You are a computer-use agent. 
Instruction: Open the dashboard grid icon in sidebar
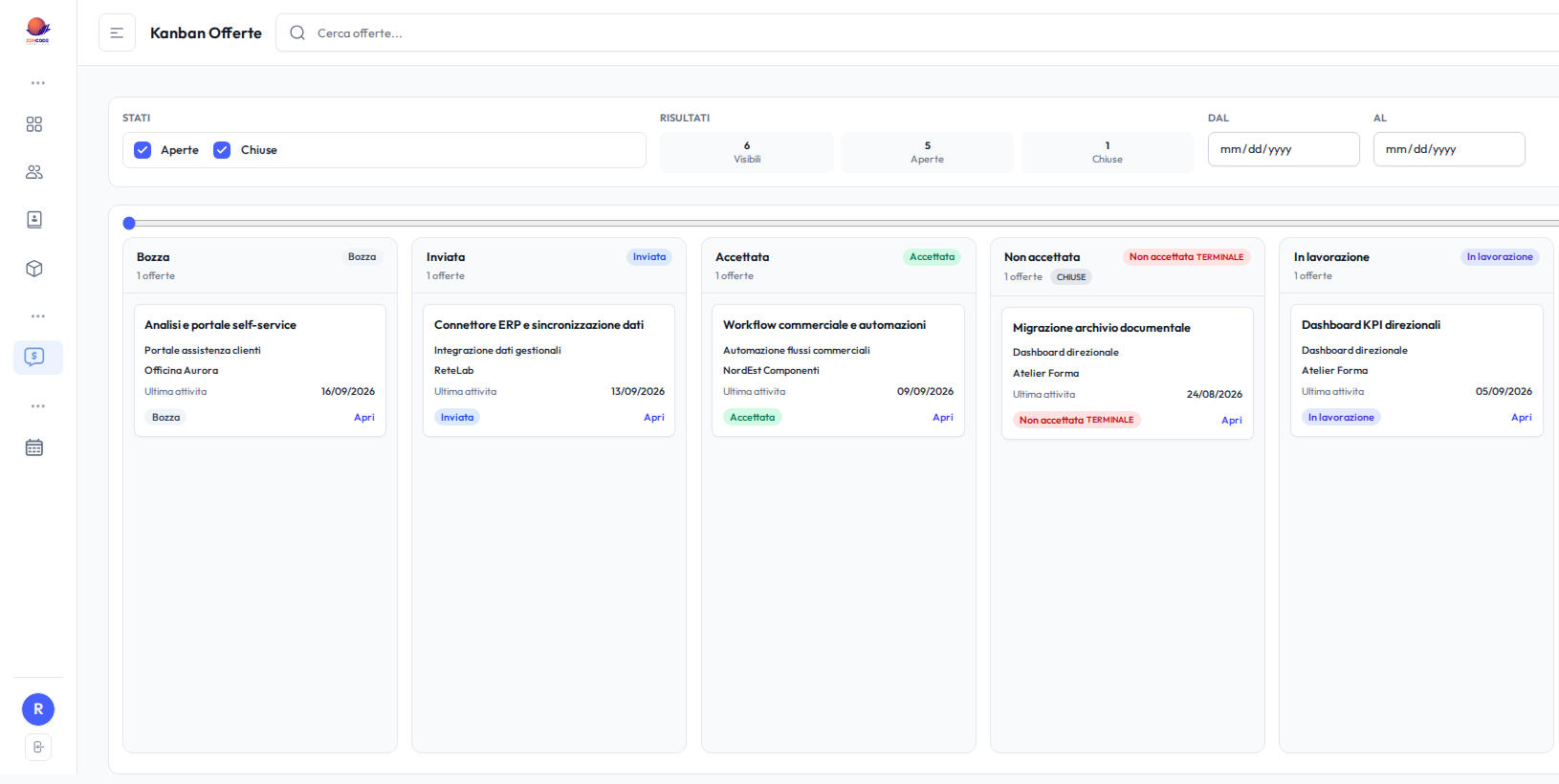tap(34, 124)
